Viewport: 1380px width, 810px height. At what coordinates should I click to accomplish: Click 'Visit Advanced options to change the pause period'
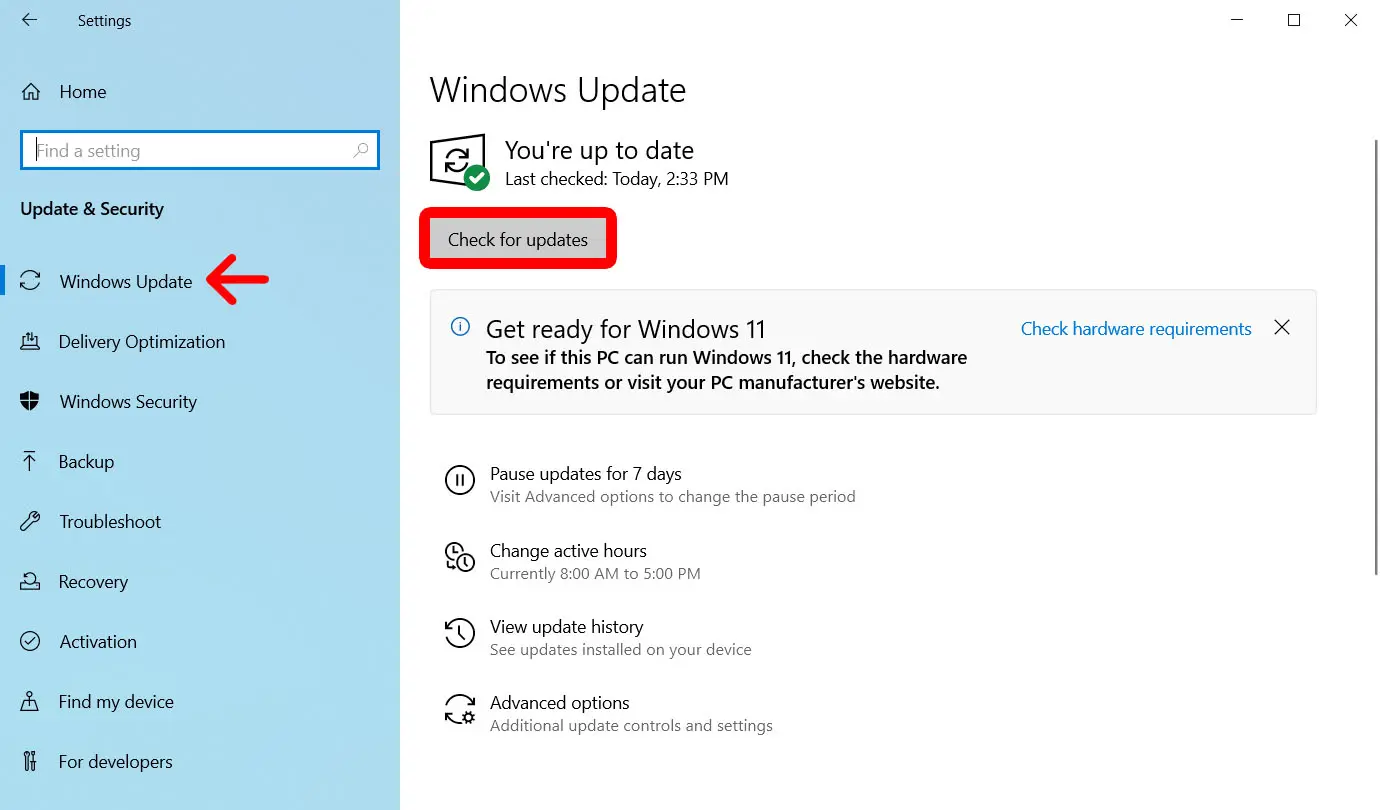click(673, 497)
